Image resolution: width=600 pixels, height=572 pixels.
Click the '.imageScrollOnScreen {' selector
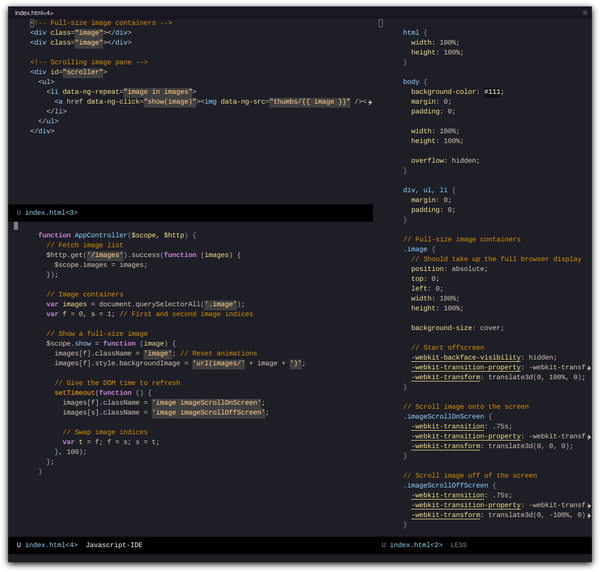tap(448, 417)
